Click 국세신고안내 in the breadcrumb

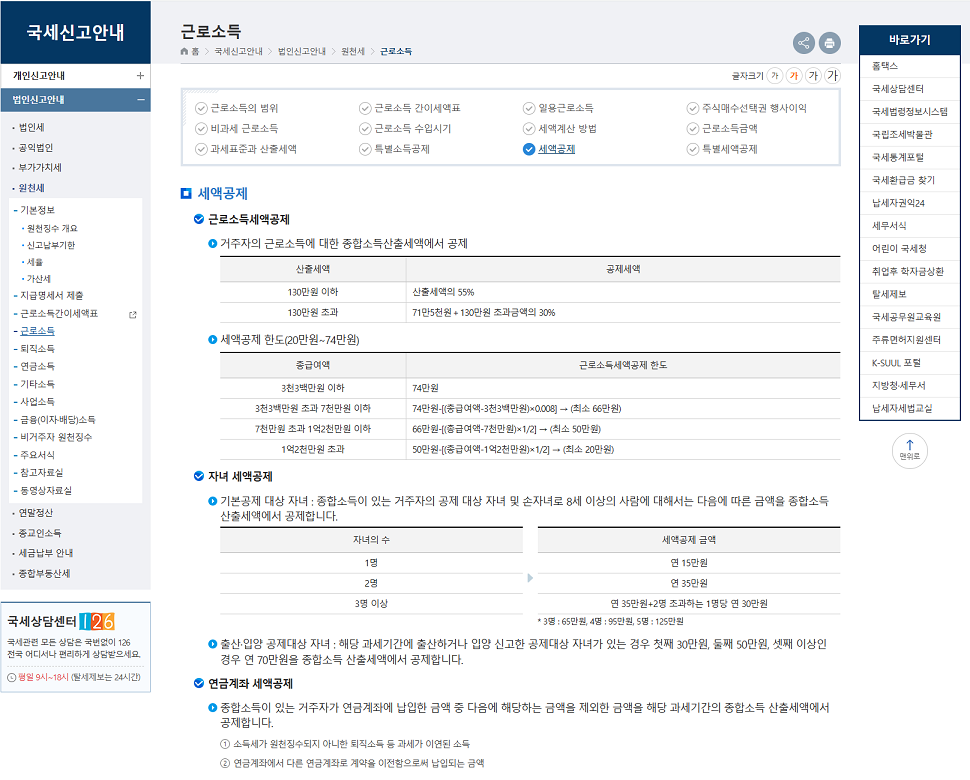[238, 51]
